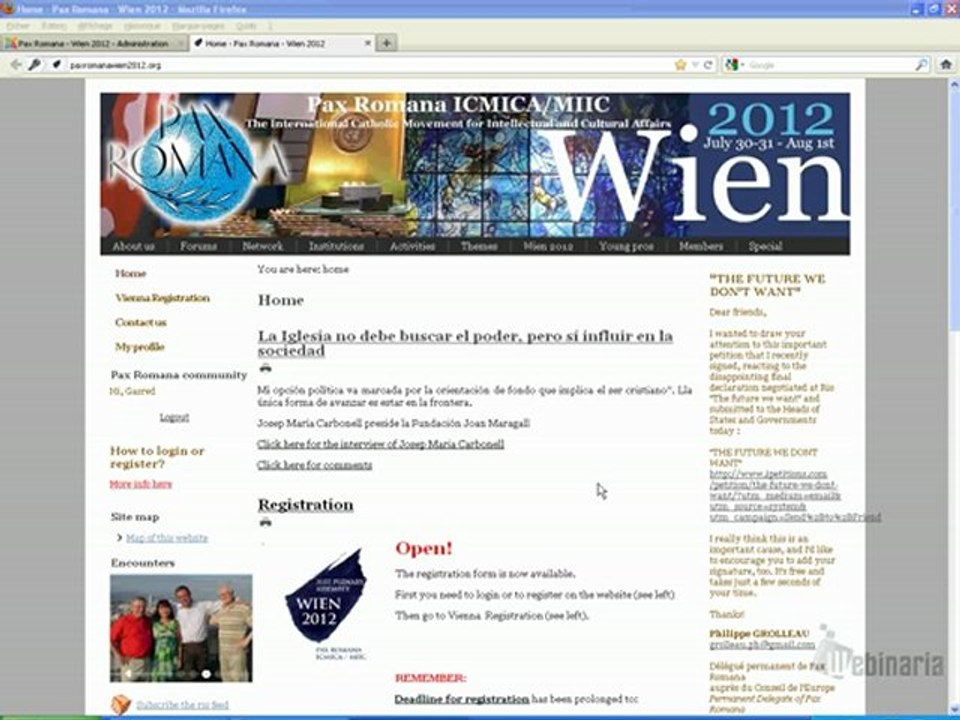Click the Subscribe the rss feed link
Screen dimensions: 960x720
coord(182,705)
